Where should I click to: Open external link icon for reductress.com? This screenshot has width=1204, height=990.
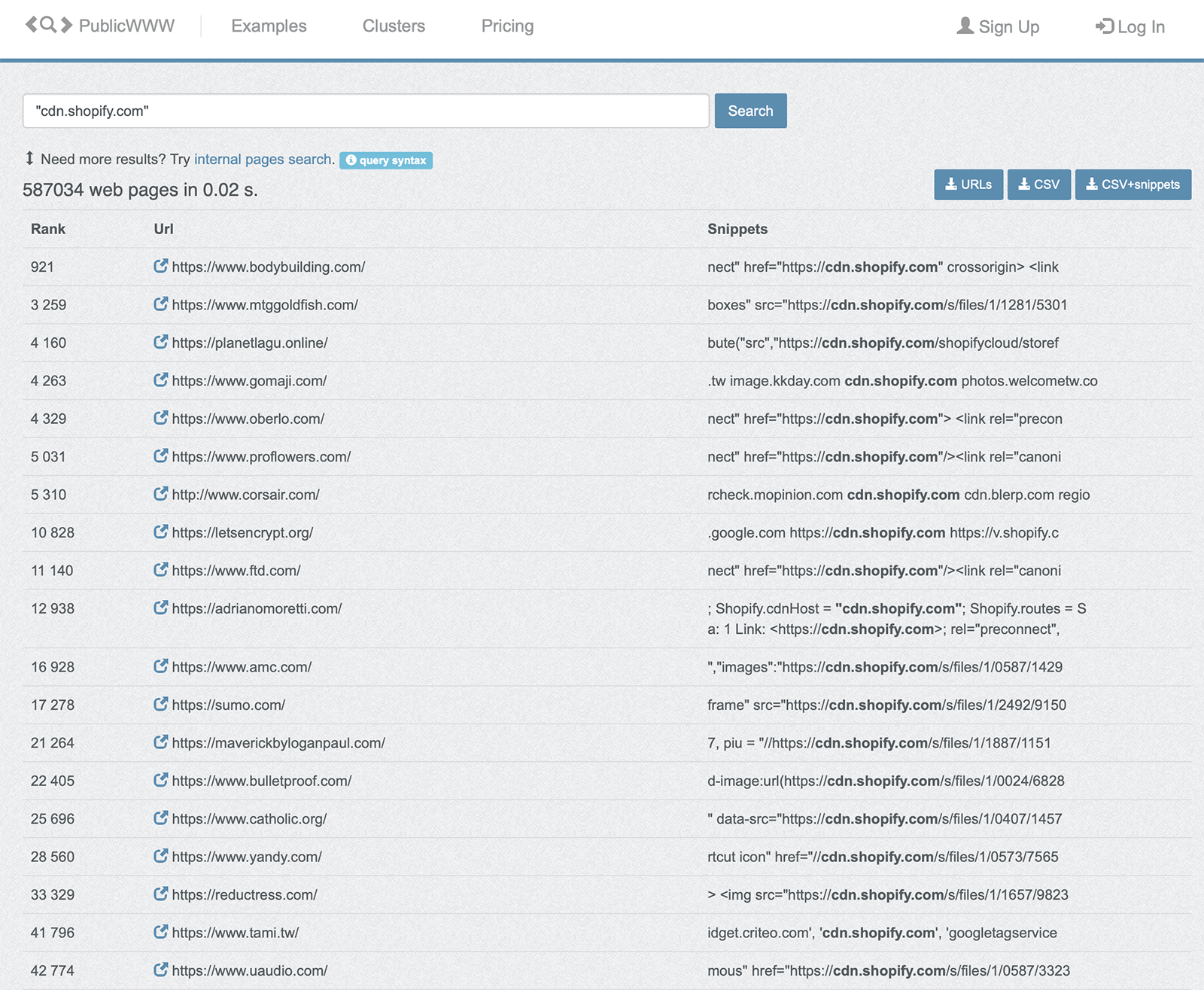pyautogui.click(x=160, y=894)
